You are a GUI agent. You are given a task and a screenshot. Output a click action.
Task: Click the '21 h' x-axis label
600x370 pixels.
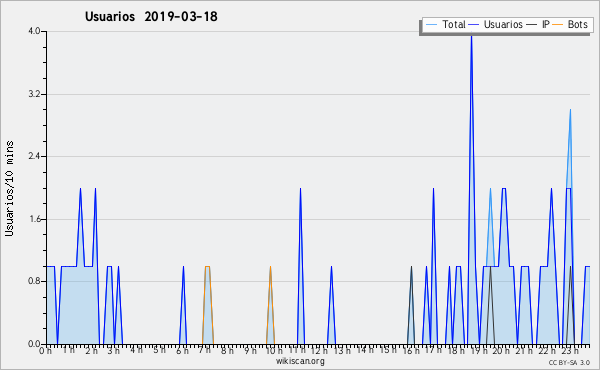tap(524, 350)
